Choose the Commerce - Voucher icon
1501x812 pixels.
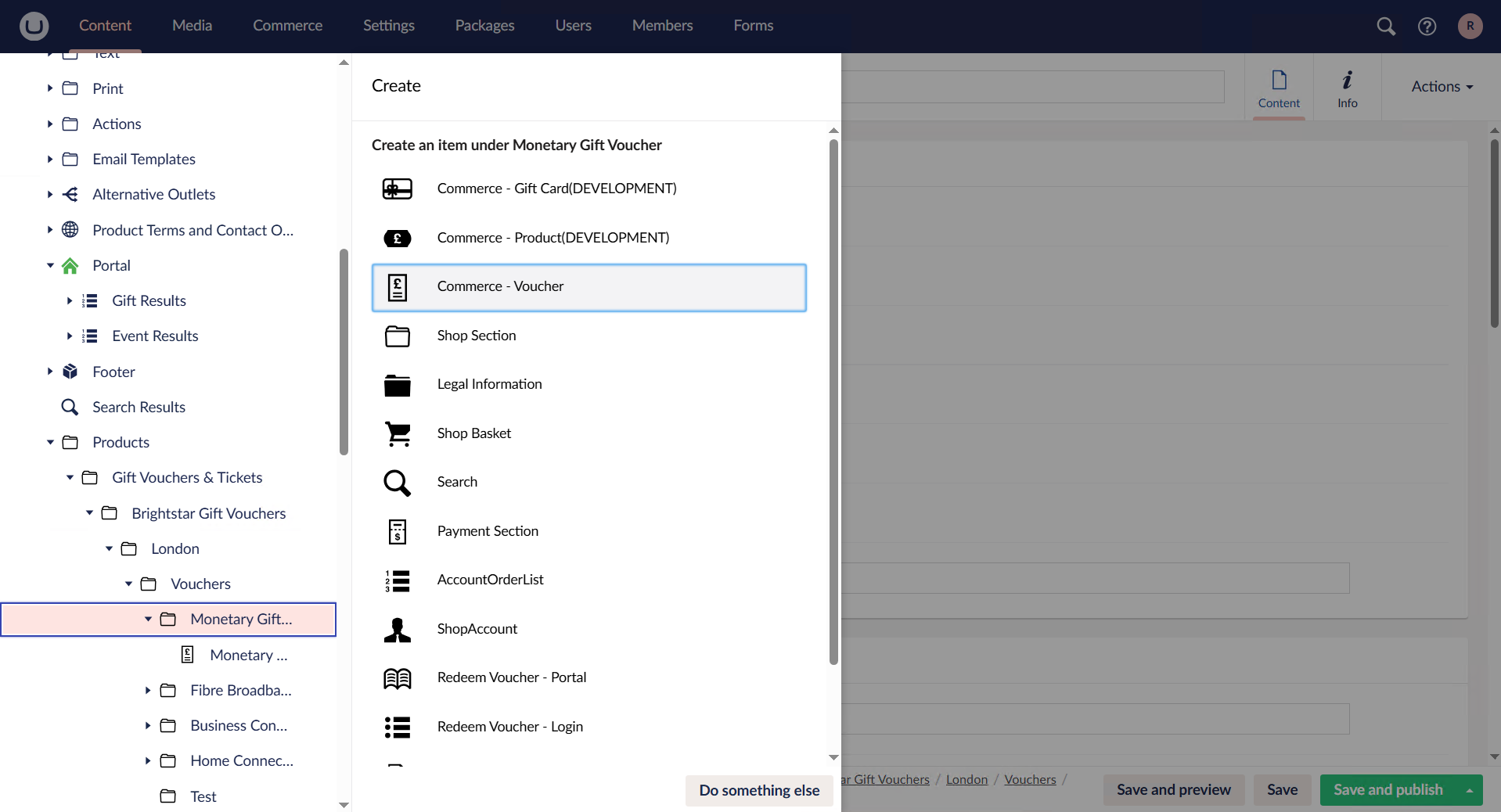click(397, 287)
